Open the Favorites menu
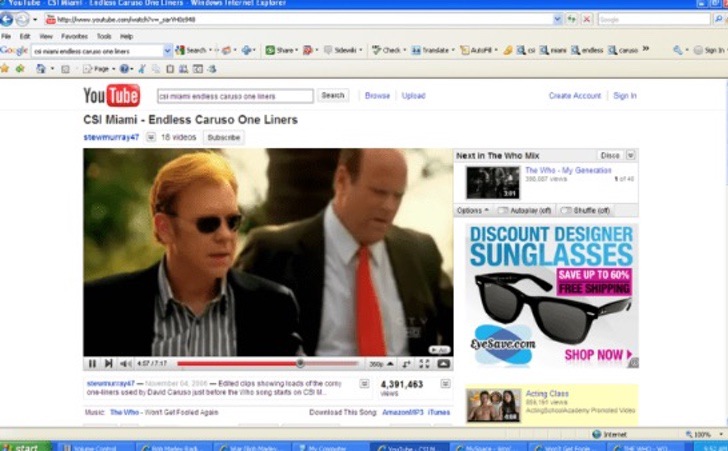Screen dimensions: 728x451 point(74,36)
